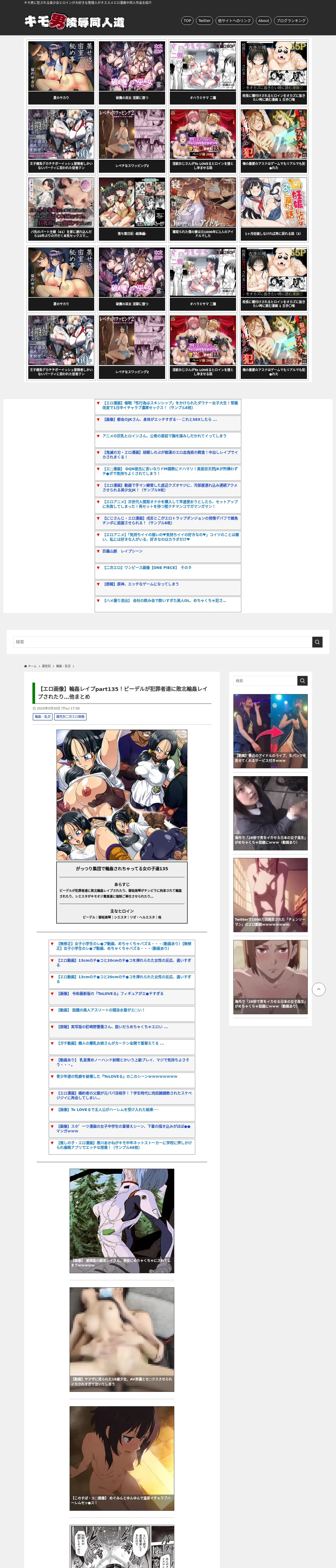Focus the wide 検索 search field

pos(163,642)
